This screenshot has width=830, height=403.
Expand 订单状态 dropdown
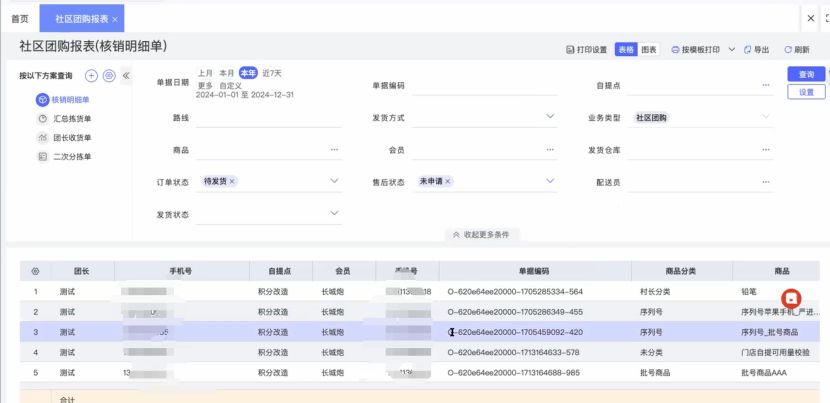335,182
